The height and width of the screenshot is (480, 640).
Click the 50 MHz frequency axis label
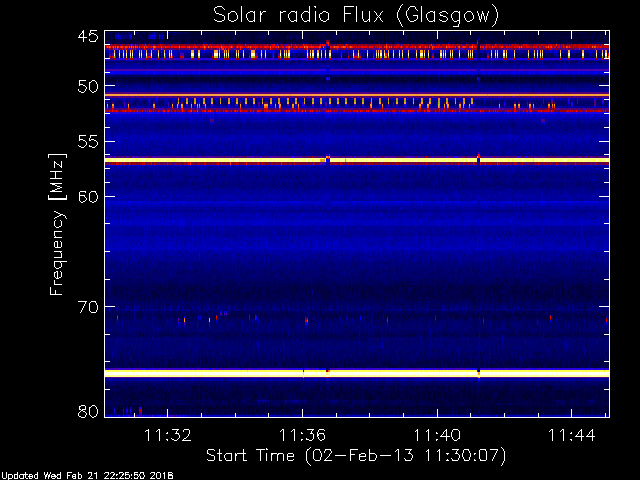click(88, 87)
